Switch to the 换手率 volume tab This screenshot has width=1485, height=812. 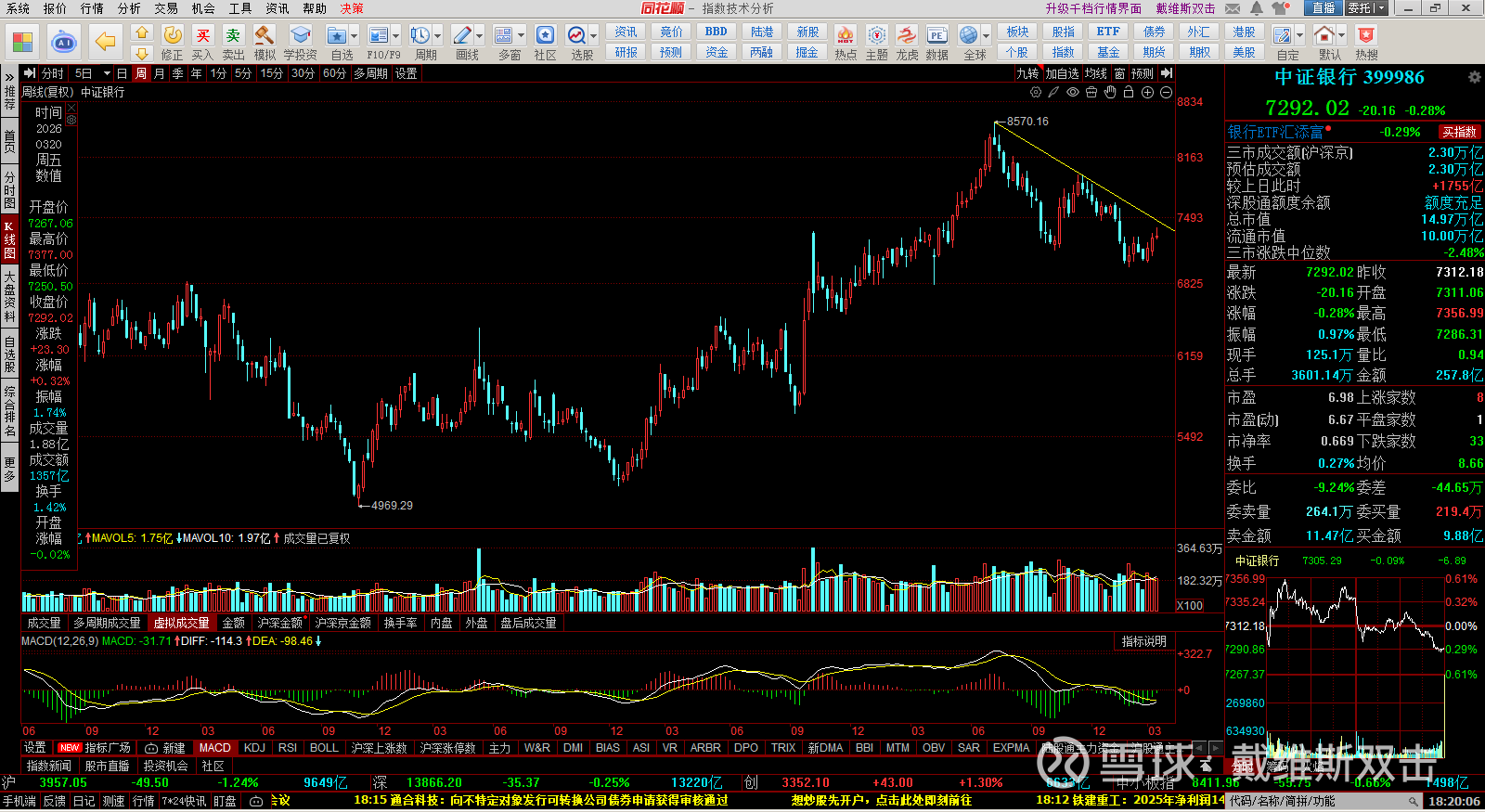point(400,624)
